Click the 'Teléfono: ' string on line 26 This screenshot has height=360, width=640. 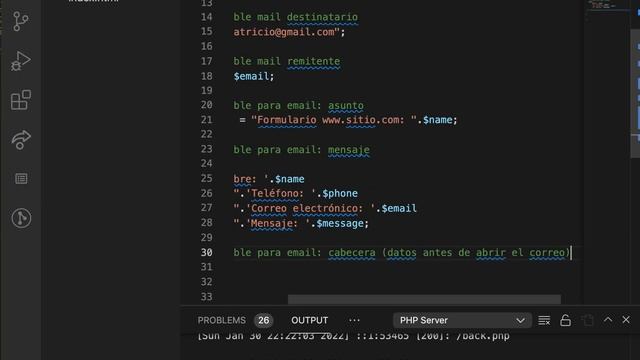tap(281, 193)
